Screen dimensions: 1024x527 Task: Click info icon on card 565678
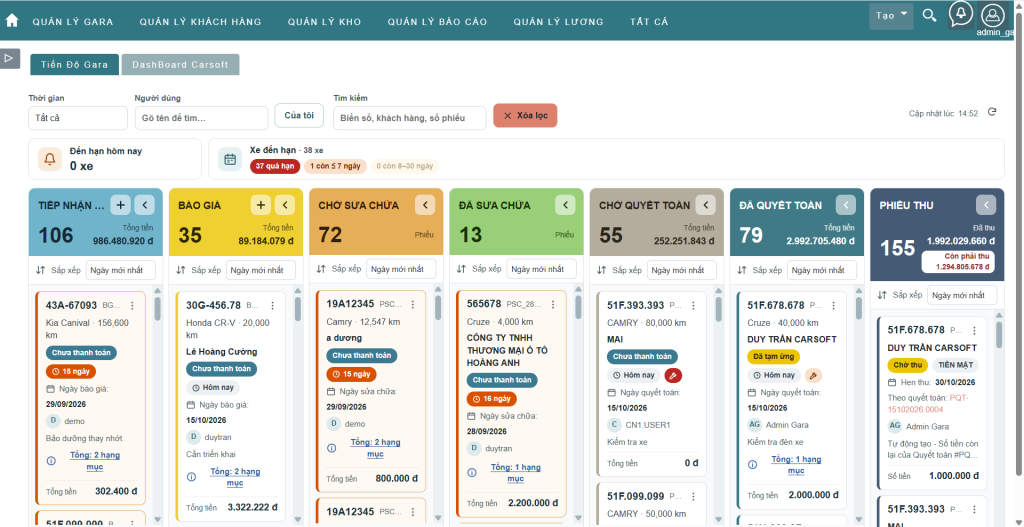pyautogui.click(x=472, y=473)
